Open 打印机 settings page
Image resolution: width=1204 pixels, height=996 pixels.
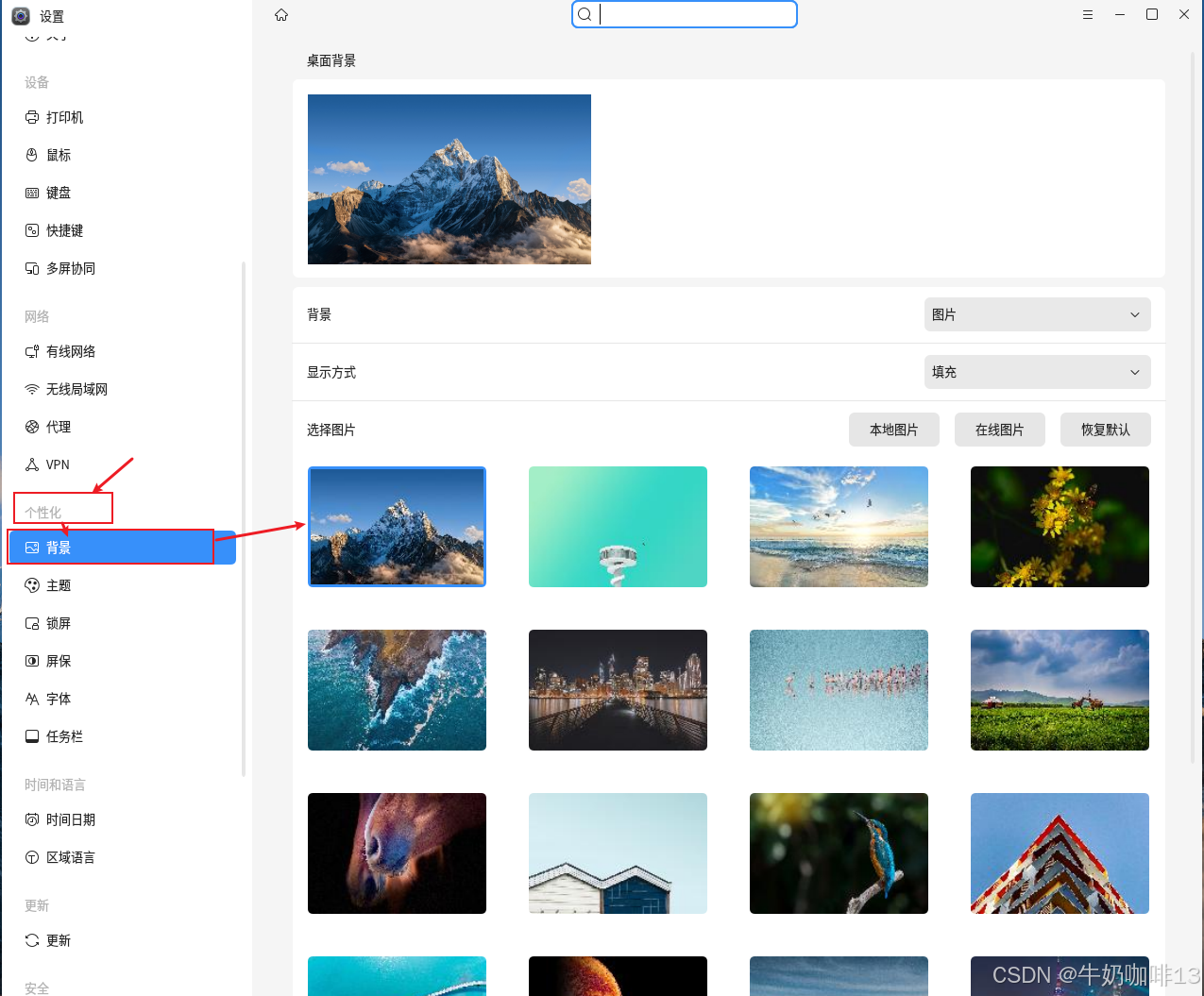[x=121, y=117]
